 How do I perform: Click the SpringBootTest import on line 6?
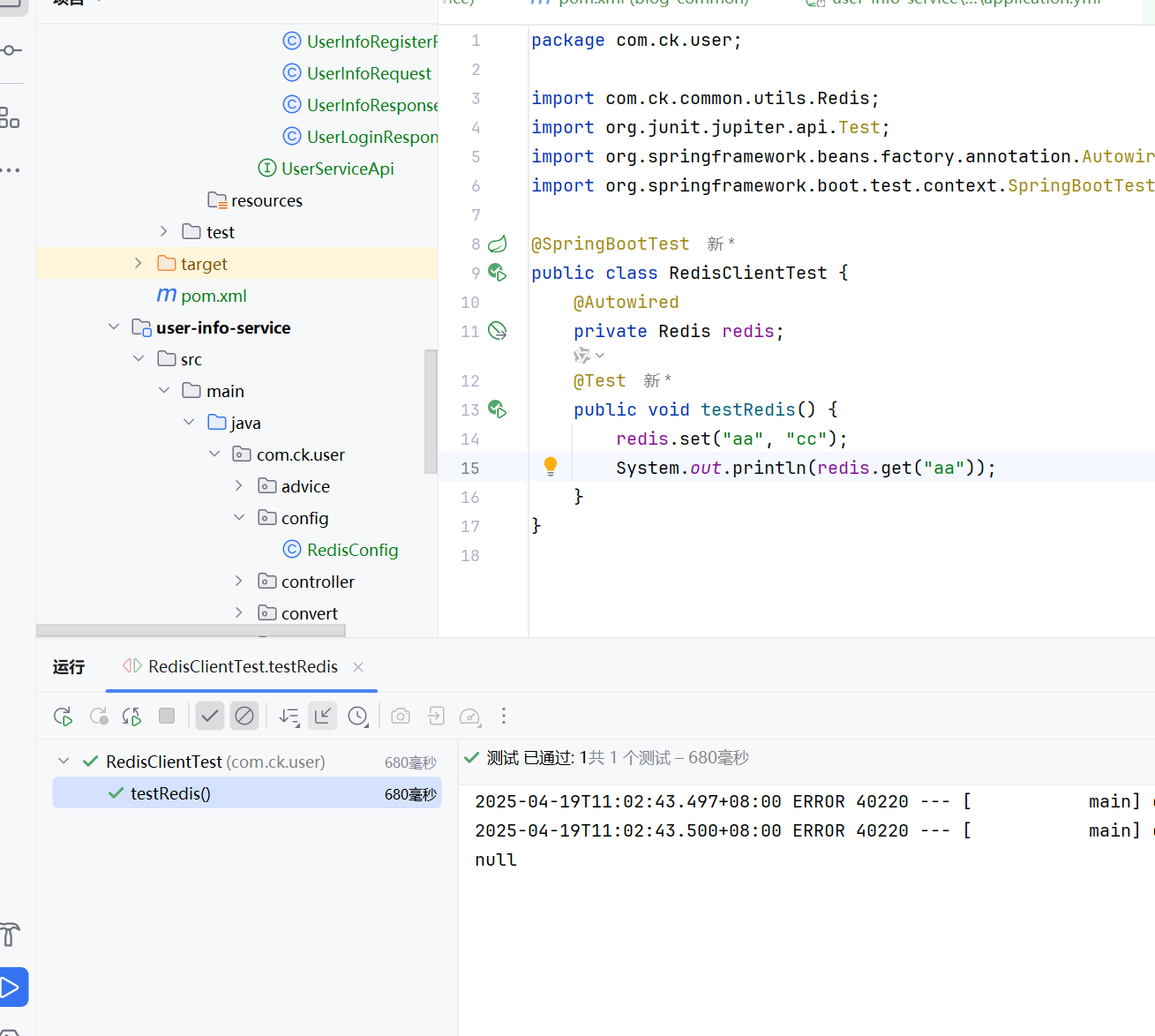pyautogui.click(x=1081, y=185)
